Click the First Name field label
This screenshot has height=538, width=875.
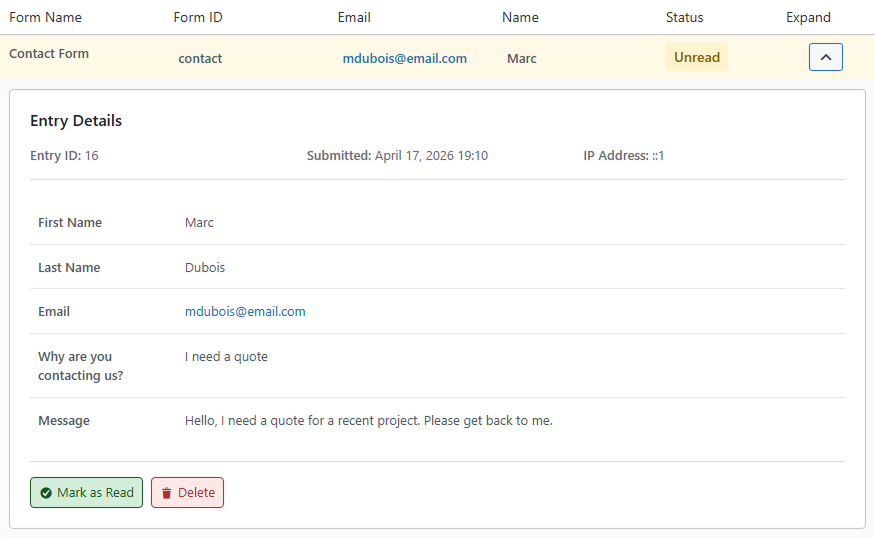click(x=70, y=223)
